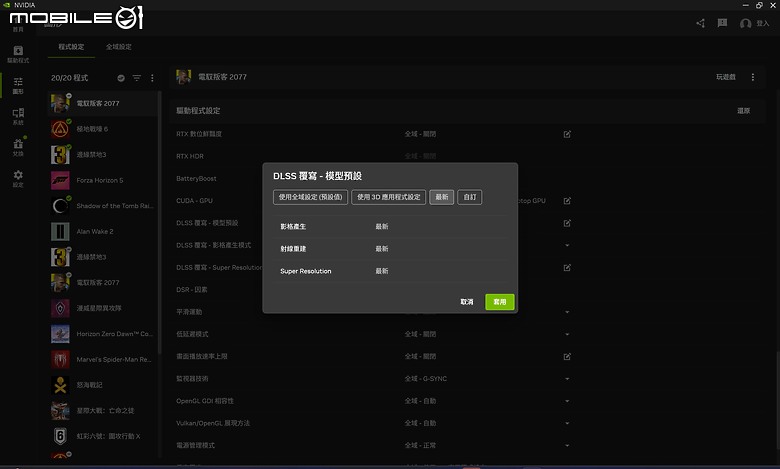Click the 全域 - 正常 power mode value

[420, 446]
